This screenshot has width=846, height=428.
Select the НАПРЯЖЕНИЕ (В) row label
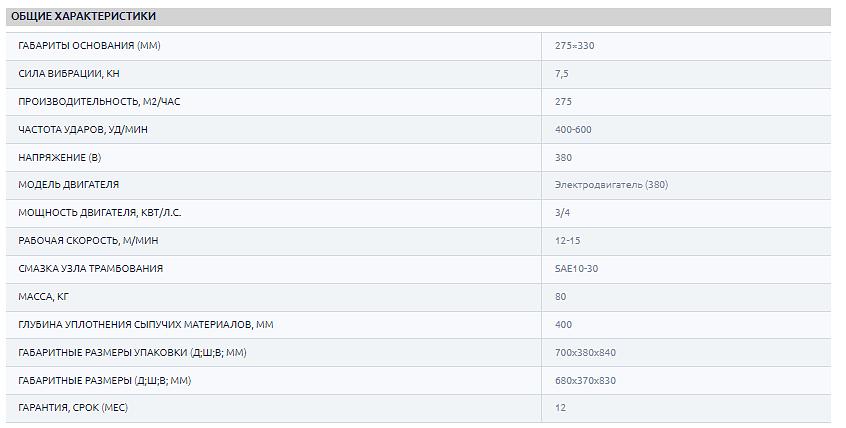pyautogui.click(x=60, y=158)
